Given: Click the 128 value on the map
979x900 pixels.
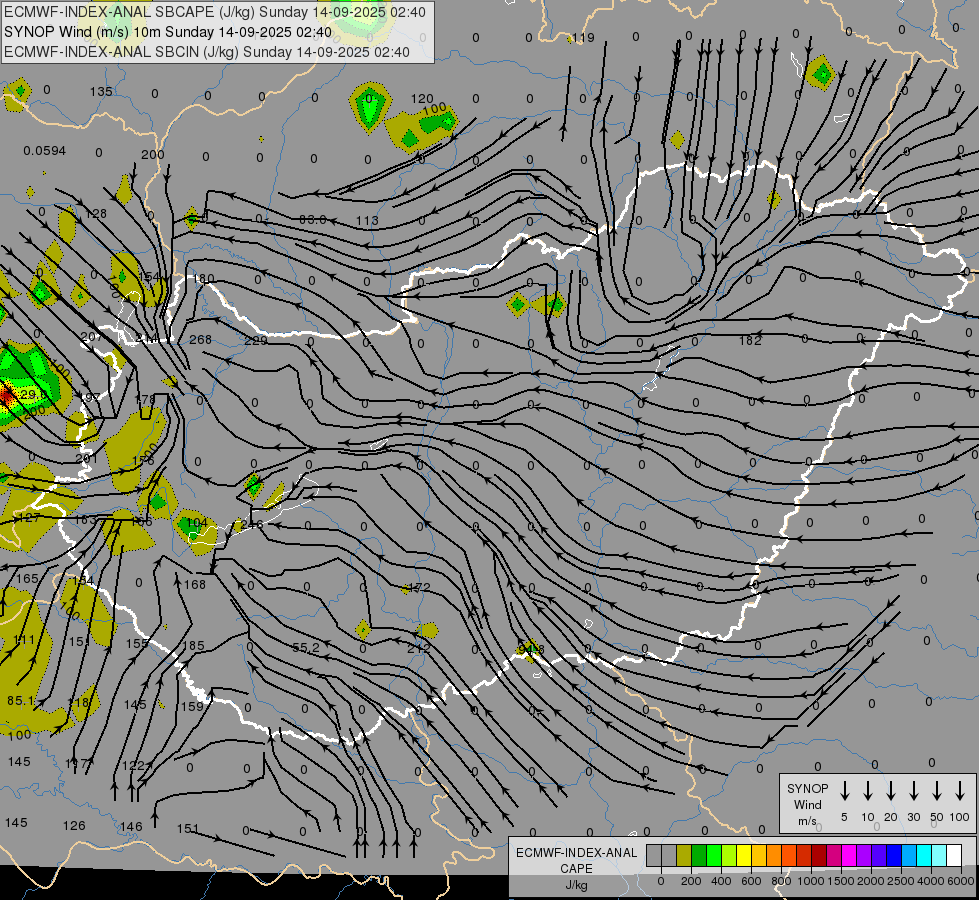Looking at the screenshot, I should click(x=96, y=214).
